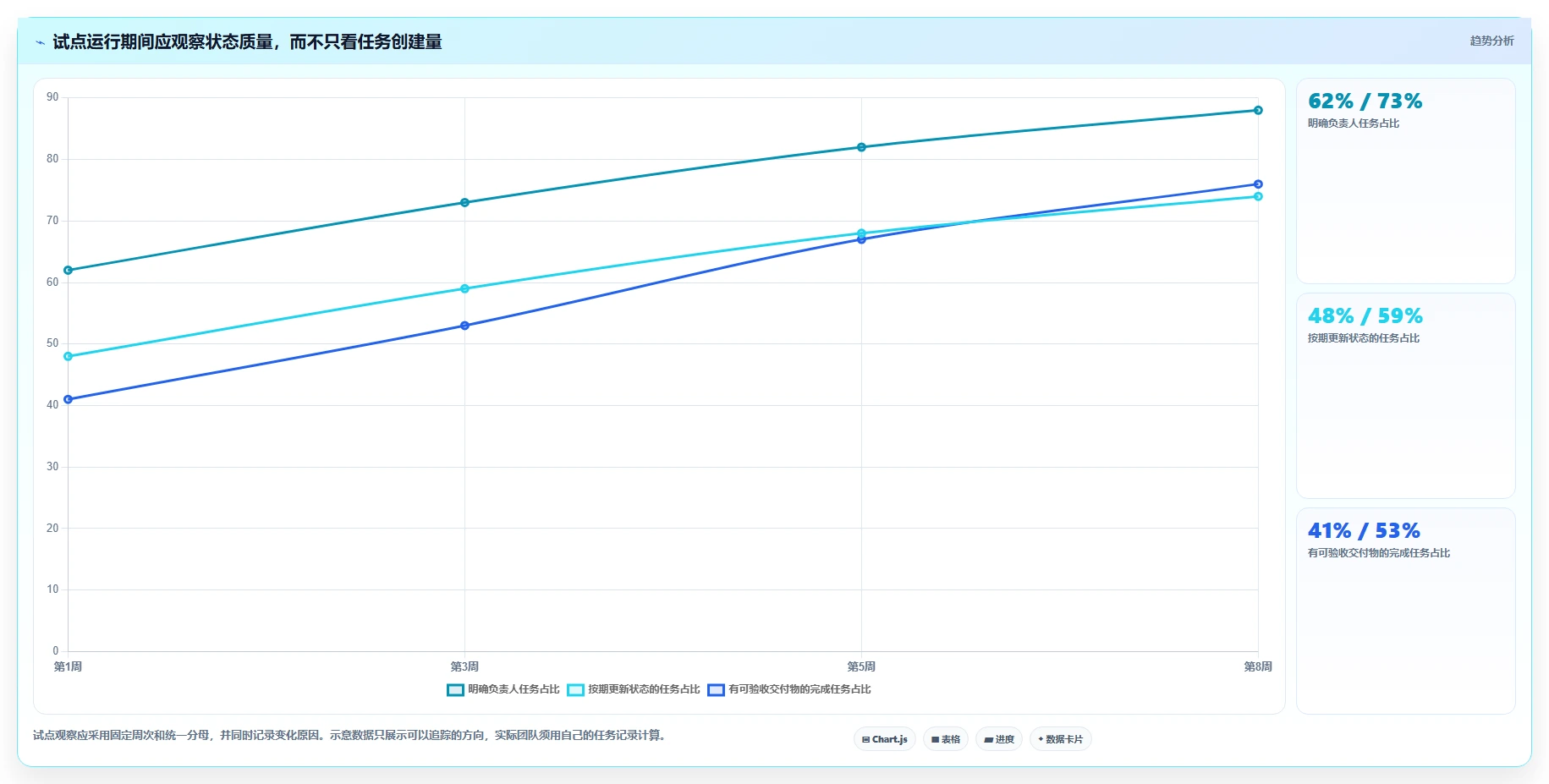Click the y-axis value 40

pos(52,405)
